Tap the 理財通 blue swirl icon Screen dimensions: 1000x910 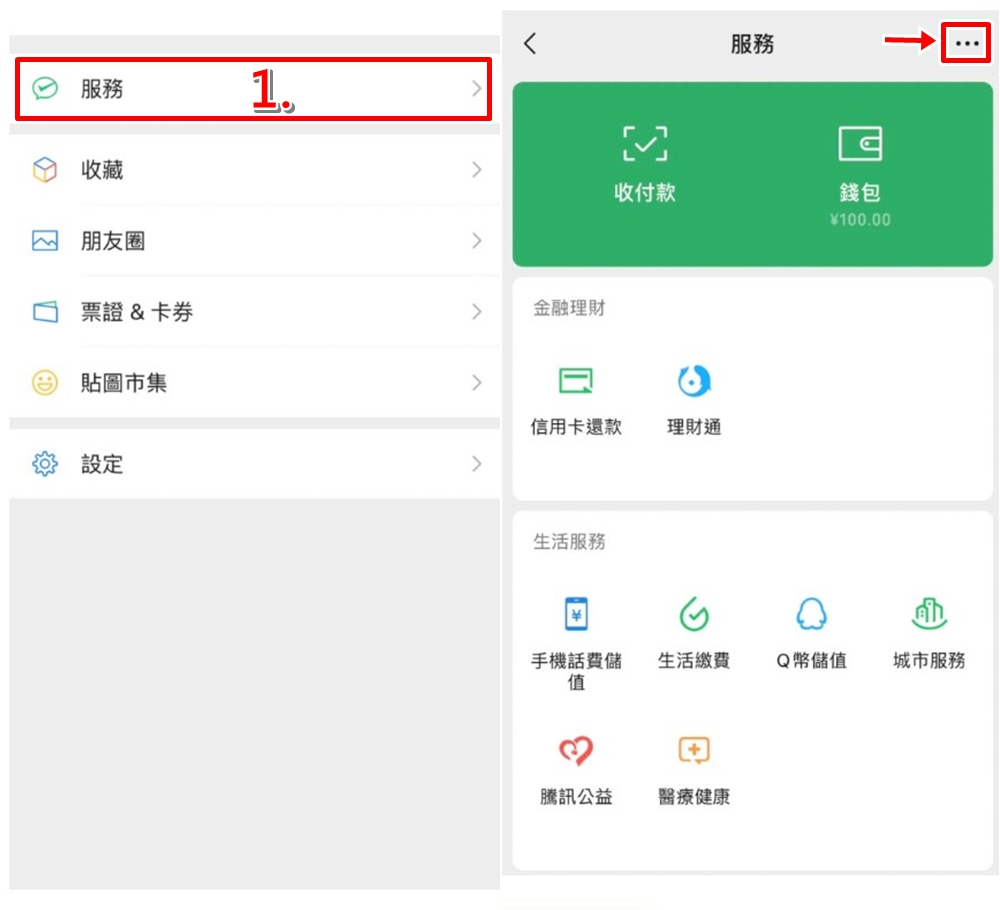pyautogui.click(x=694, y=381)
